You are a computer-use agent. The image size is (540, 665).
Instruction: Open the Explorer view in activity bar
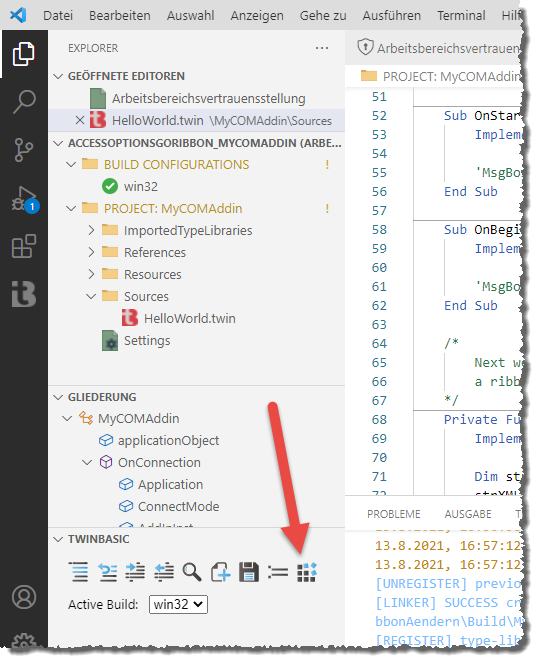(x=24, y=54)
